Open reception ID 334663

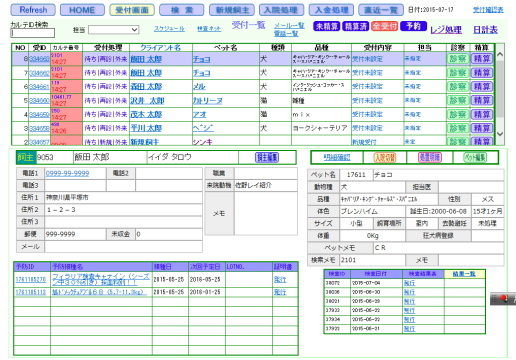(x=39, y=59)
